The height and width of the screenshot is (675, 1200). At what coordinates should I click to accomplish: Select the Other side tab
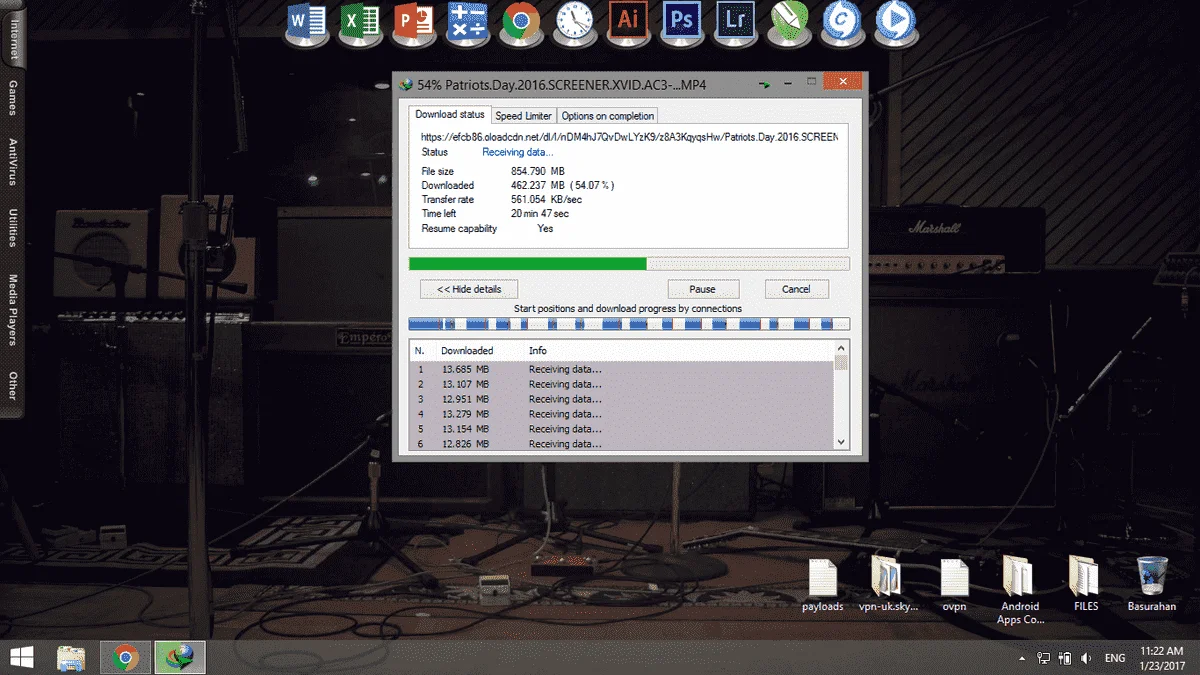(13, 386)
